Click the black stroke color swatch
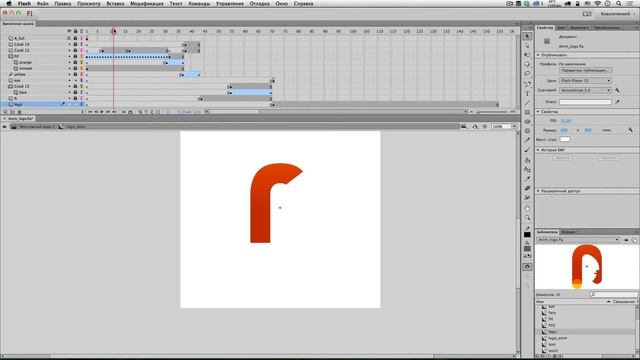The width and height of the screenshot is (640, 360). tap(527, 235)
